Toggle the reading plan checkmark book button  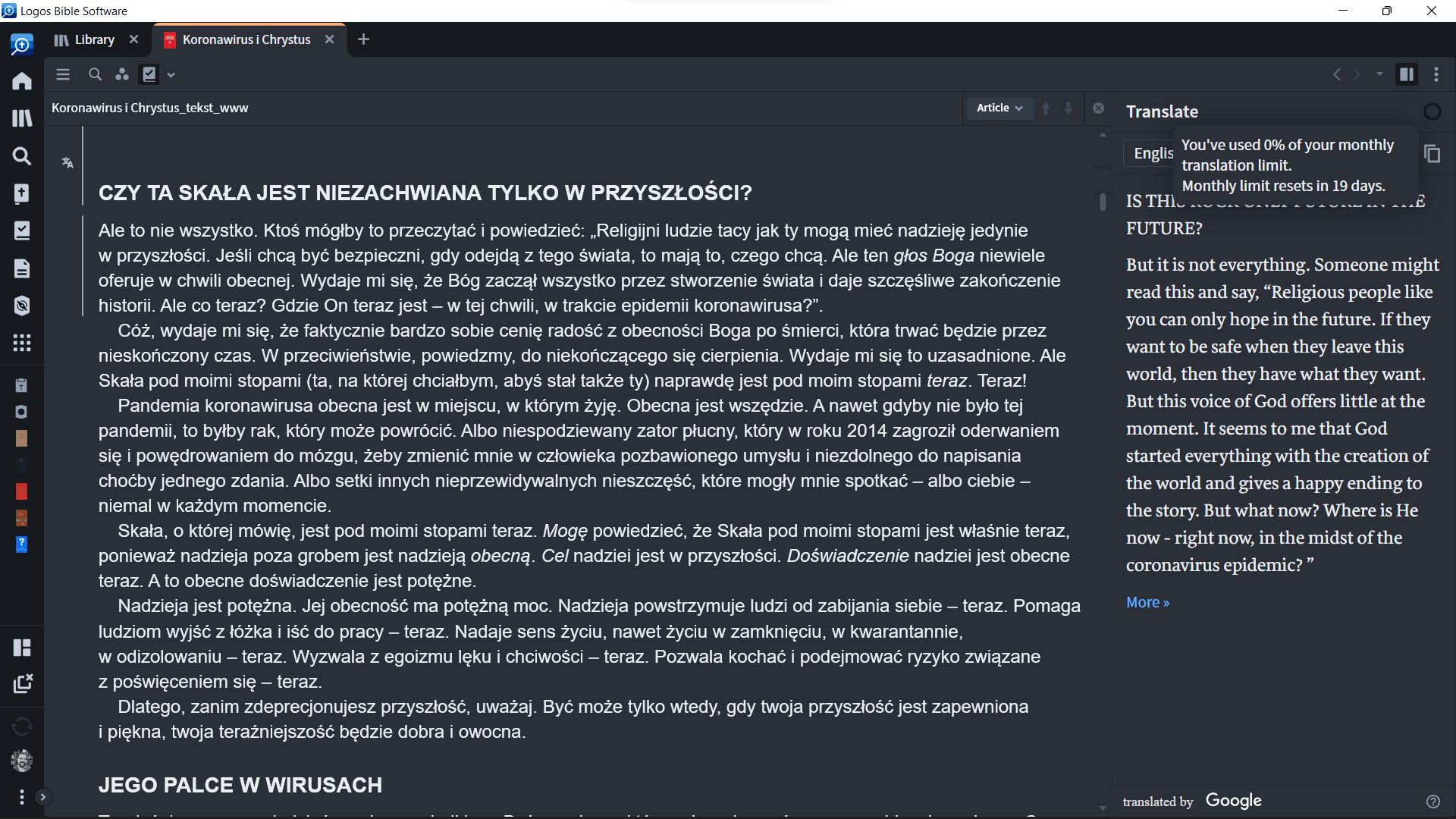tap(149, 74)
